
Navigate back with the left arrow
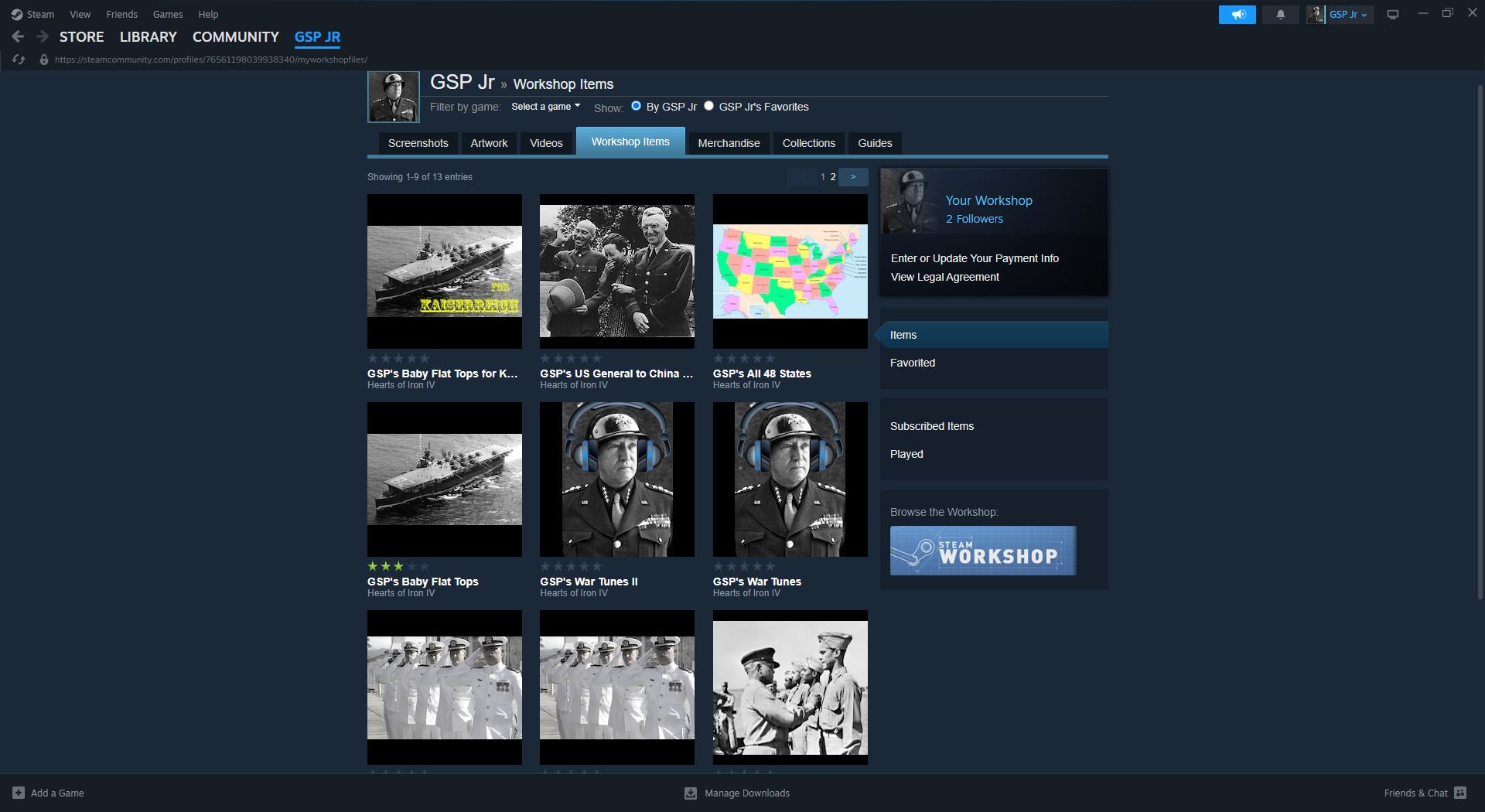(17, 36)
